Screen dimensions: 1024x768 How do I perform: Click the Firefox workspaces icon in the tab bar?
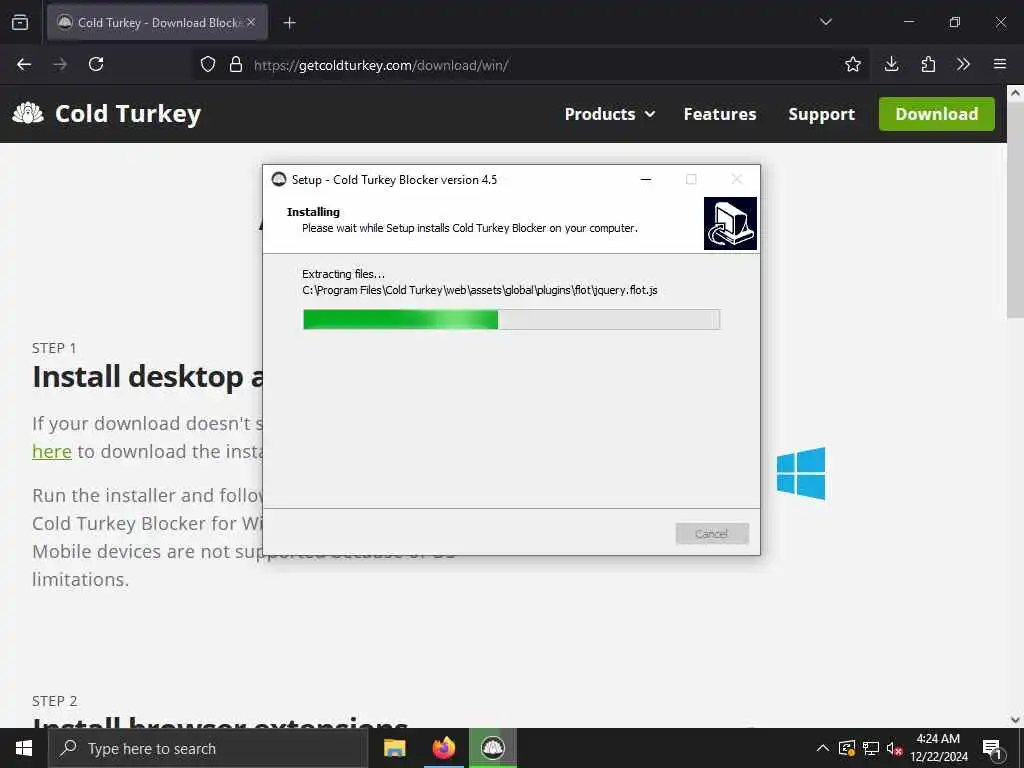coord(20,22)
